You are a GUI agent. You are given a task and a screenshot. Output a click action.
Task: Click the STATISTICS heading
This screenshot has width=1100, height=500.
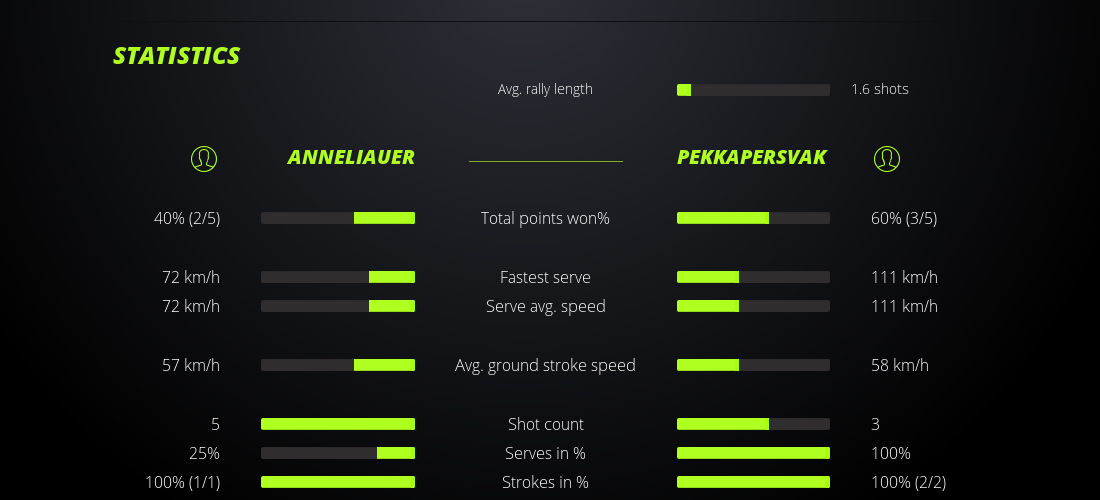tap(177, 56)
